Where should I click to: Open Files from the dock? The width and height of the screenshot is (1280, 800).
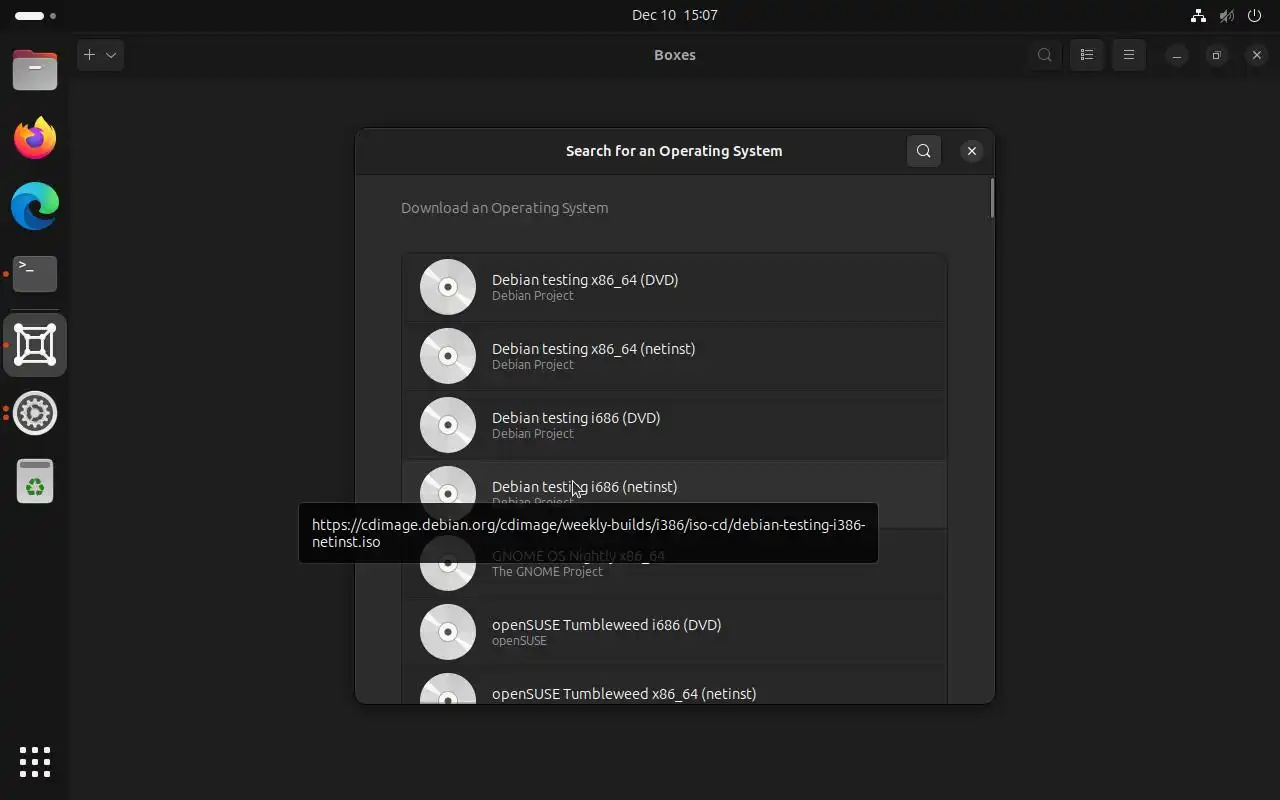pos(35,70)
